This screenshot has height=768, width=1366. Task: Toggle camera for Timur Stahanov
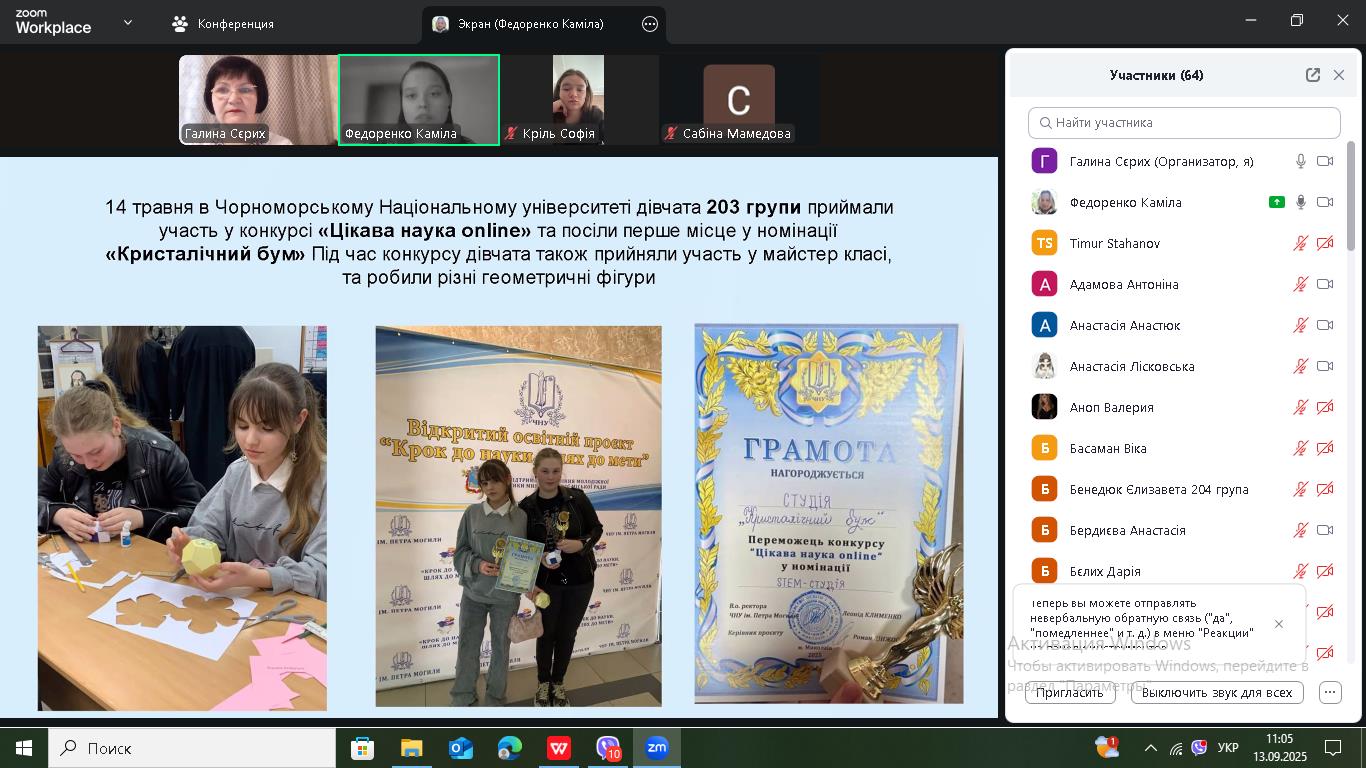coord(1325,243)
